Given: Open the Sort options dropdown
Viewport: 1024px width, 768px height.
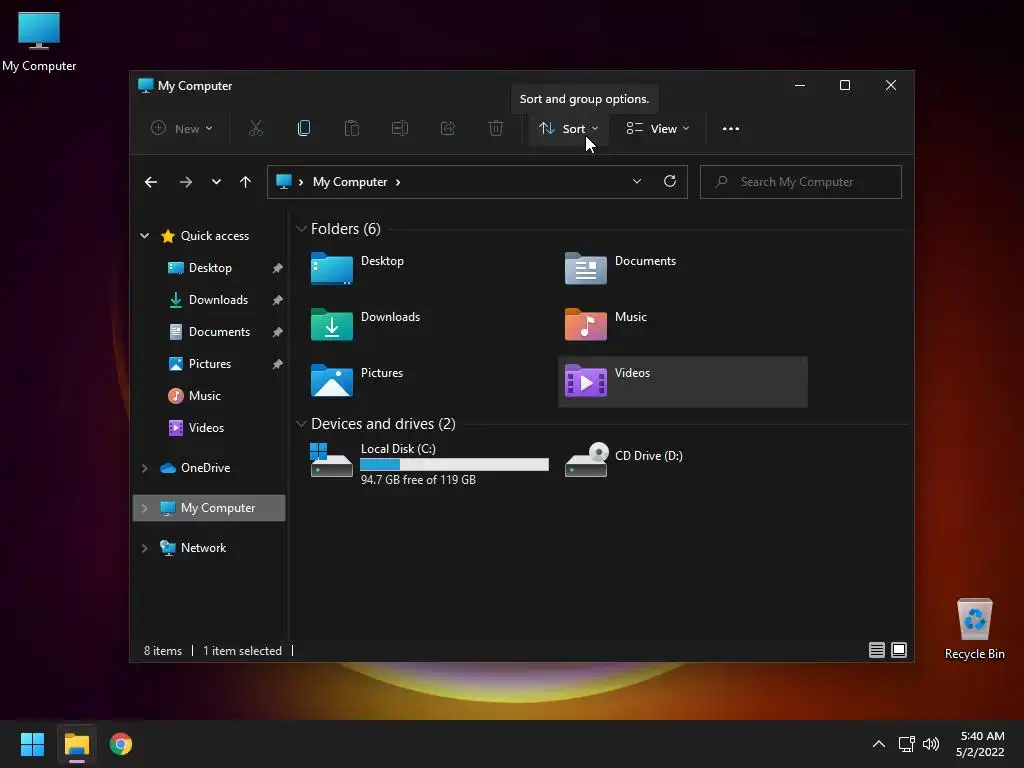Looking at the screenshot, I should [x=568, y=129].
